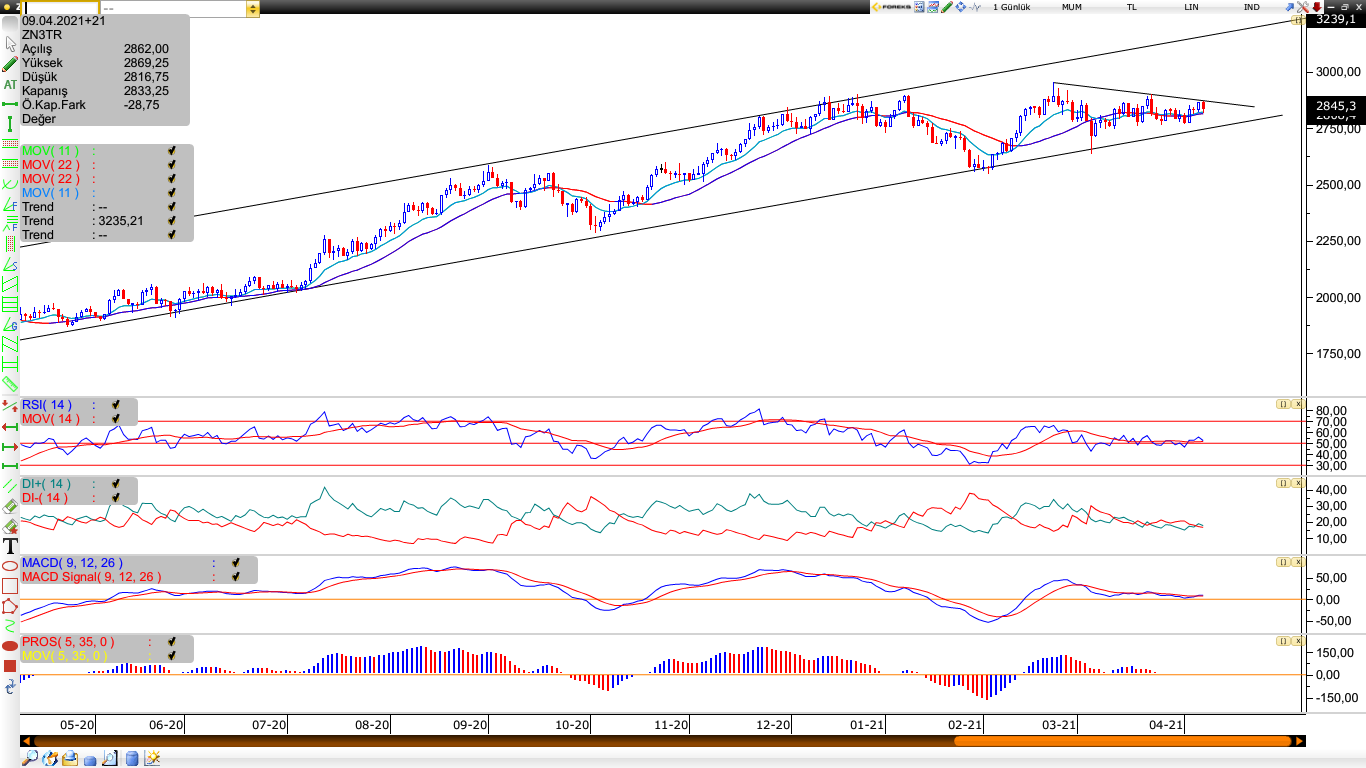Click the blue diagonal up arrow icon
Image resolution: width=1366 pixels, height=768 pixels.
coord(1290,7)
